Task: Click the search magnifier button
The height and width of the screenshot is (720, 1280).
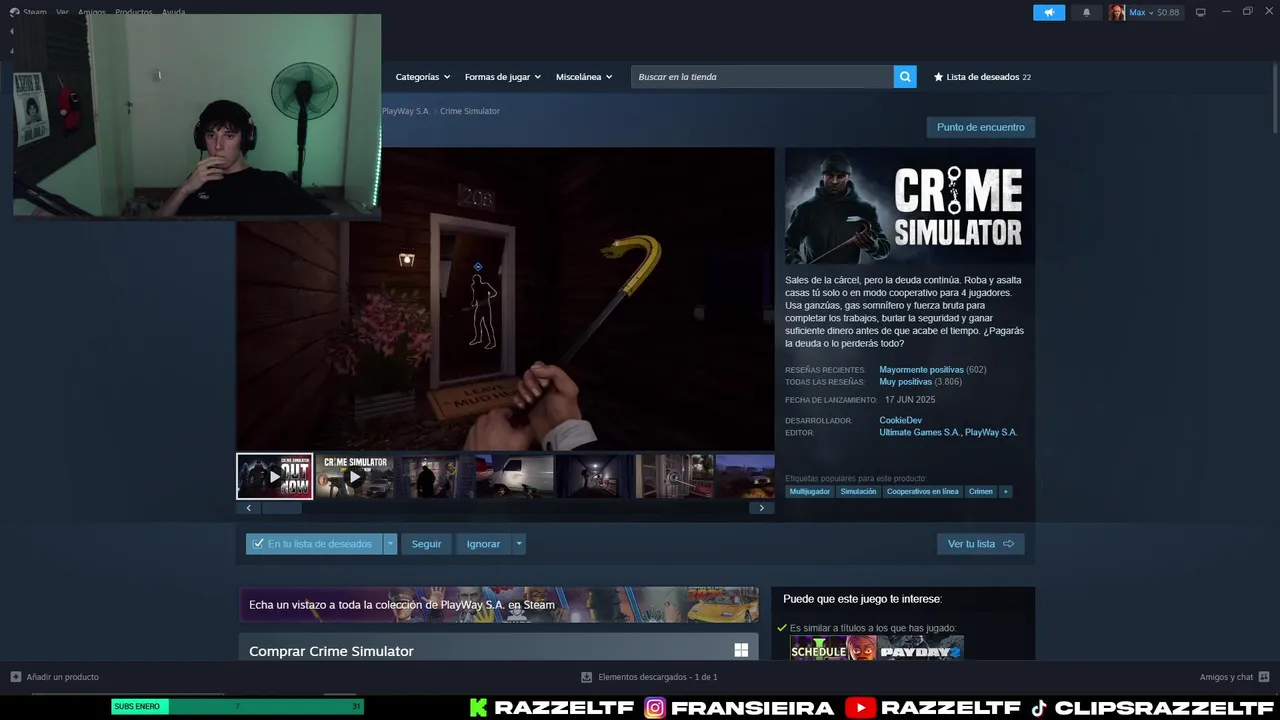Action: tap(904, 77)
